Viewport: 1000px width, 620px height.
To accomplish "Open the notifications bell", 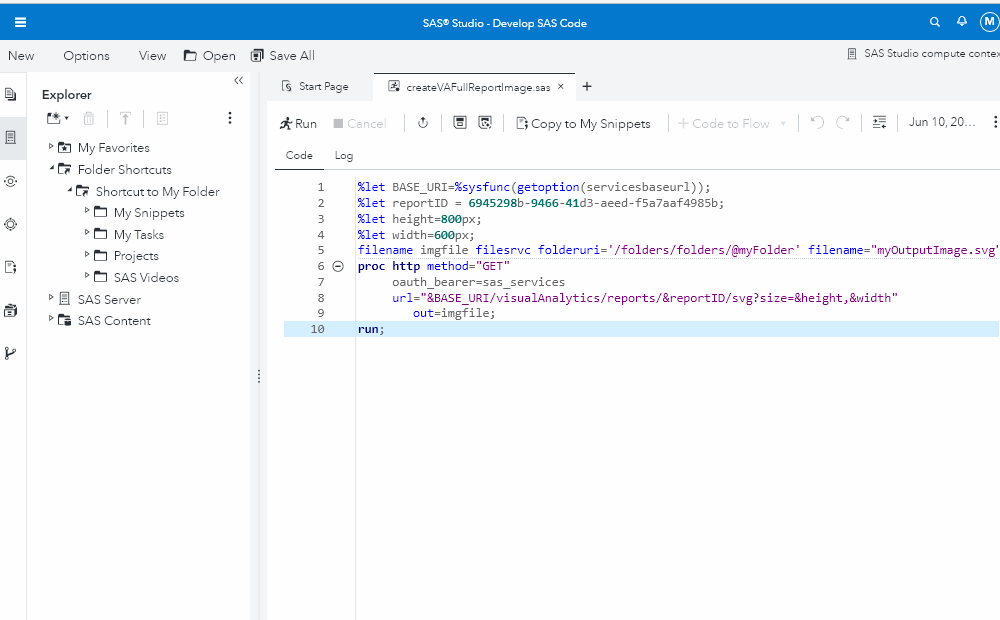I will tap(961, 21).
